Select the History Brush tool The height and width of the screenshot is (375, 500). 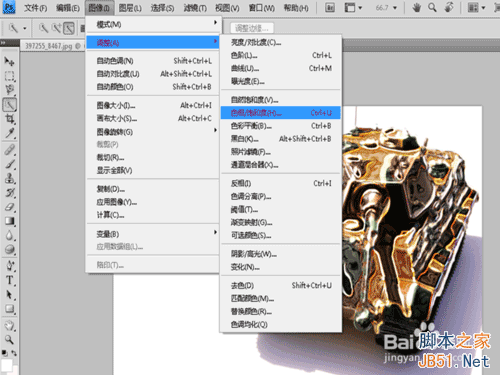9,192
